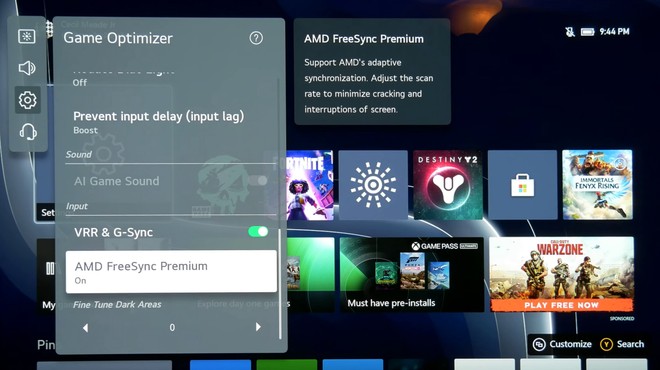Screen dimensions: 660x370
Task: Select the gear settings sidebar icon
Action: [x=27, y=100]
